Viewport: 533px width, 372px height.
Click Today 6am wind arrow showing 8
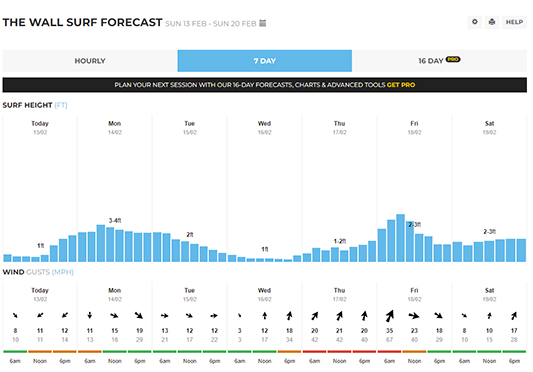click(15, 316)
